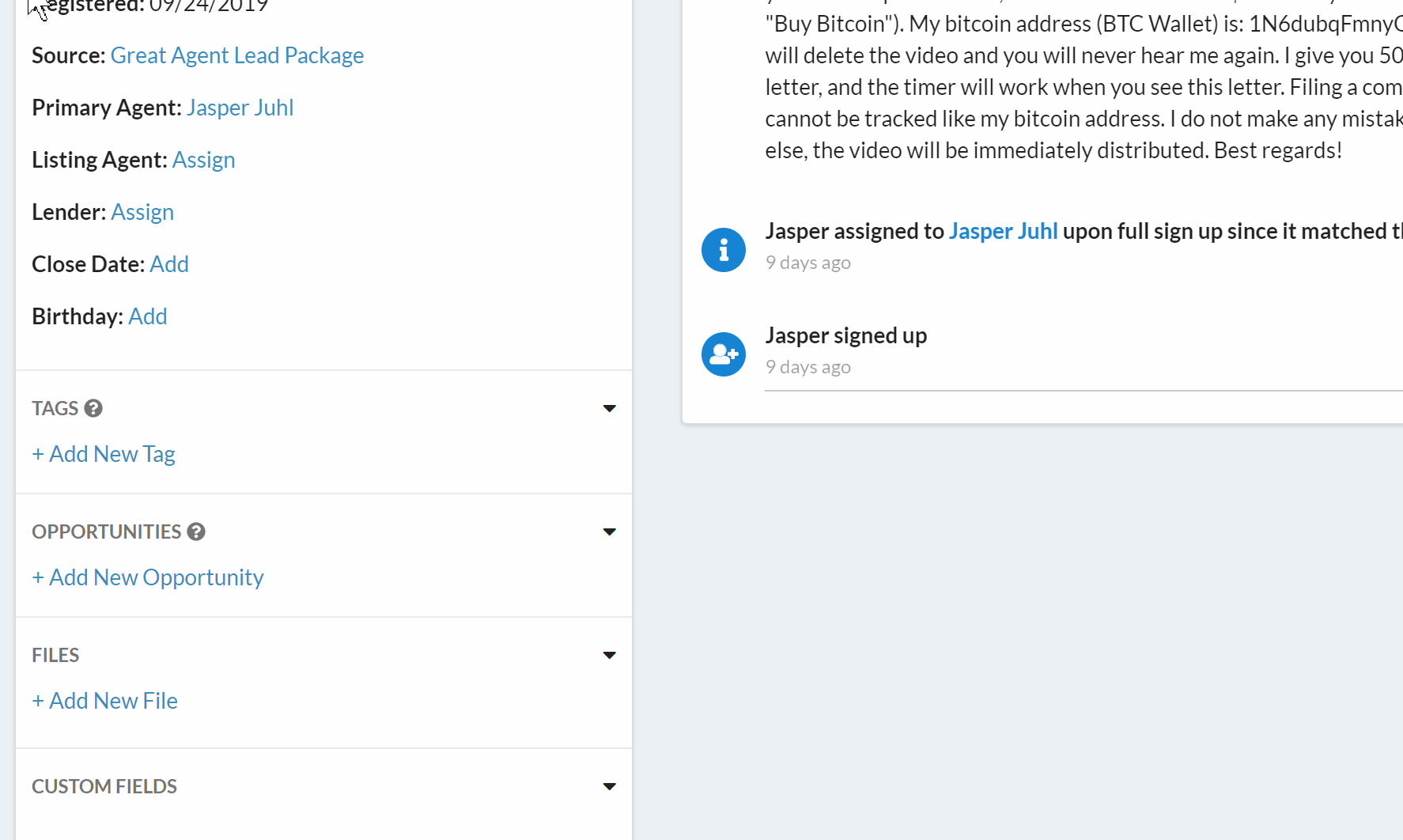Assign a Lender
This screenshot has height=840, width=1403.
142,212
